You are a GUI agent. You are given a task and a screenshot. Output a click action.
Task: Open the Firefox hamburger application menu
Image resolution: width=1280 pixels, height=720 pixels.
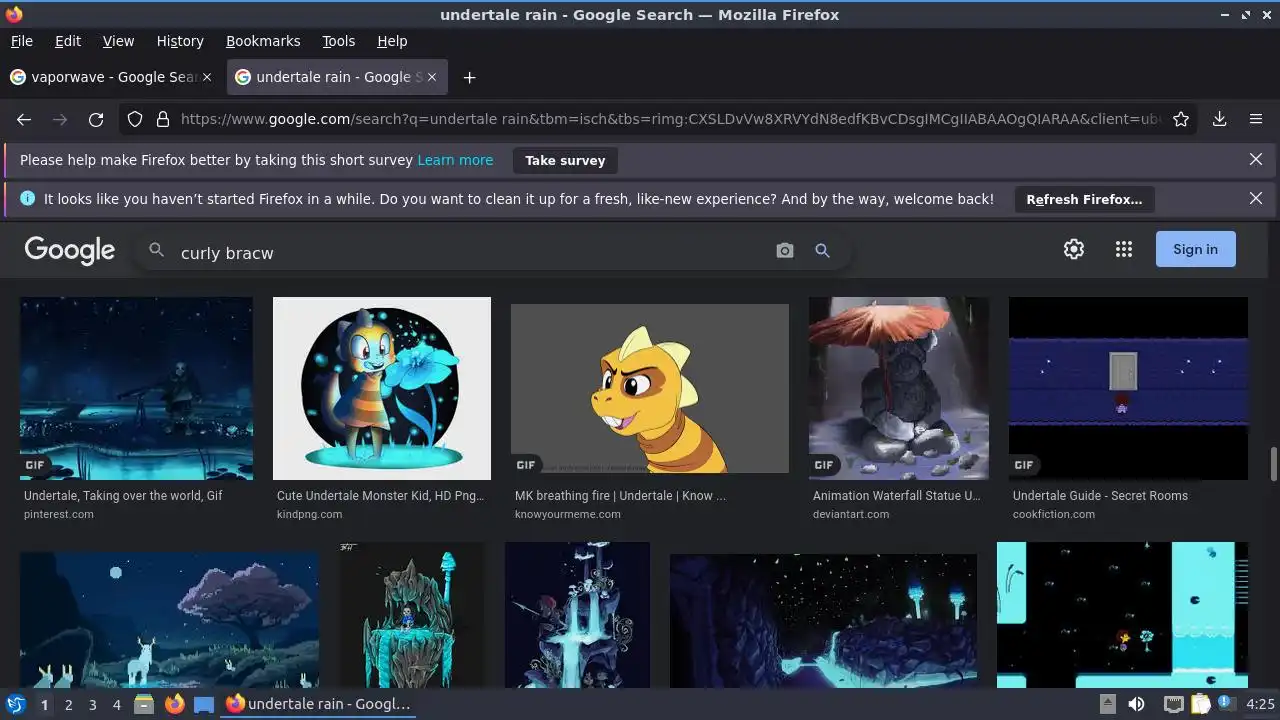1256,119
